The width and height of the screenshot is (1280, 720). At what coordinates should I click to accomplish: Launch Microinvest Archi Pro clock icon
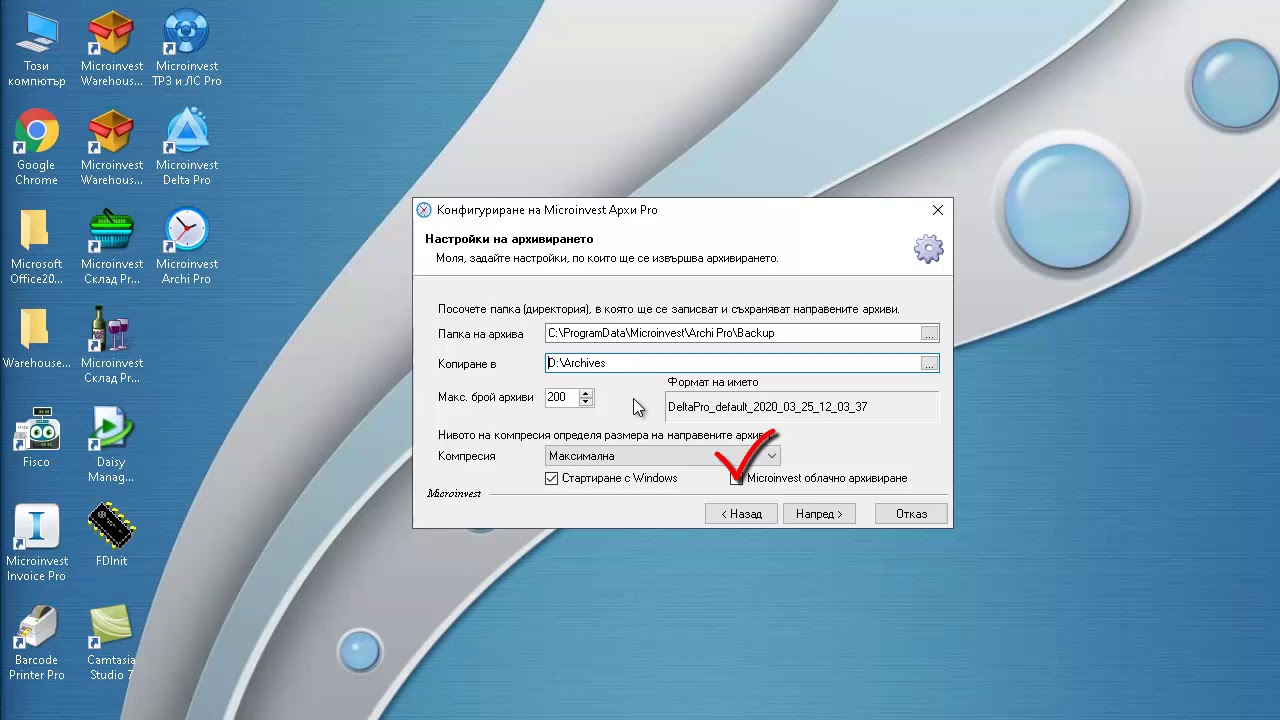(187, 247)
